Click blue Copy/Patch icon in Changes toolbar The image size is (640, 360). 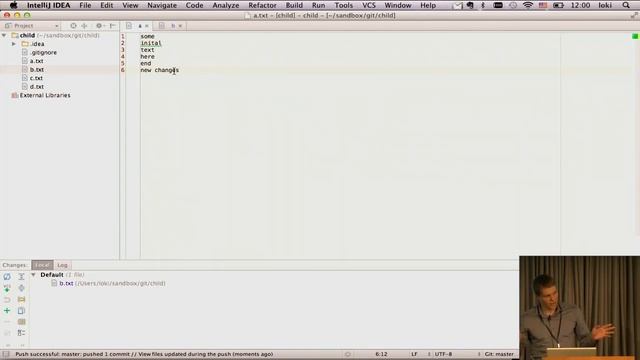pyautogui.click(x=21, y=311)
